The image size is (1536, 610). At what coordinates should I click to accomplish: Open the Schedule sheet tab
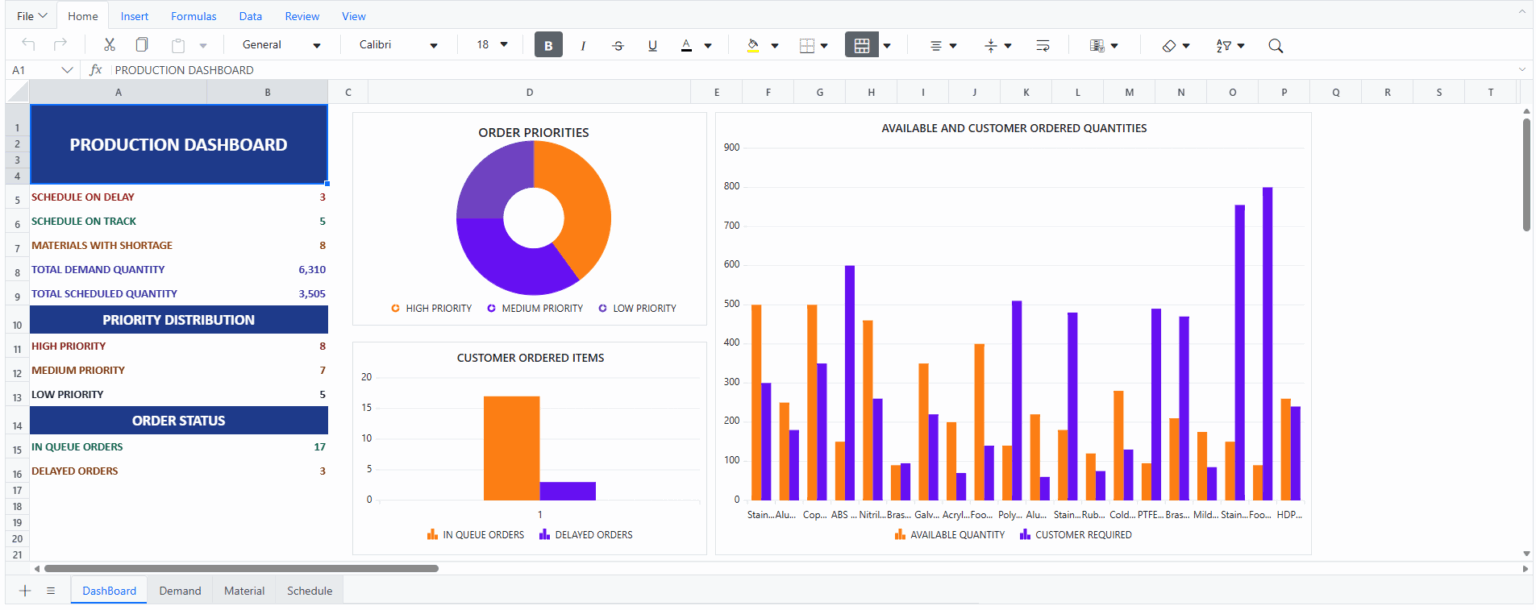click(310, 591)
